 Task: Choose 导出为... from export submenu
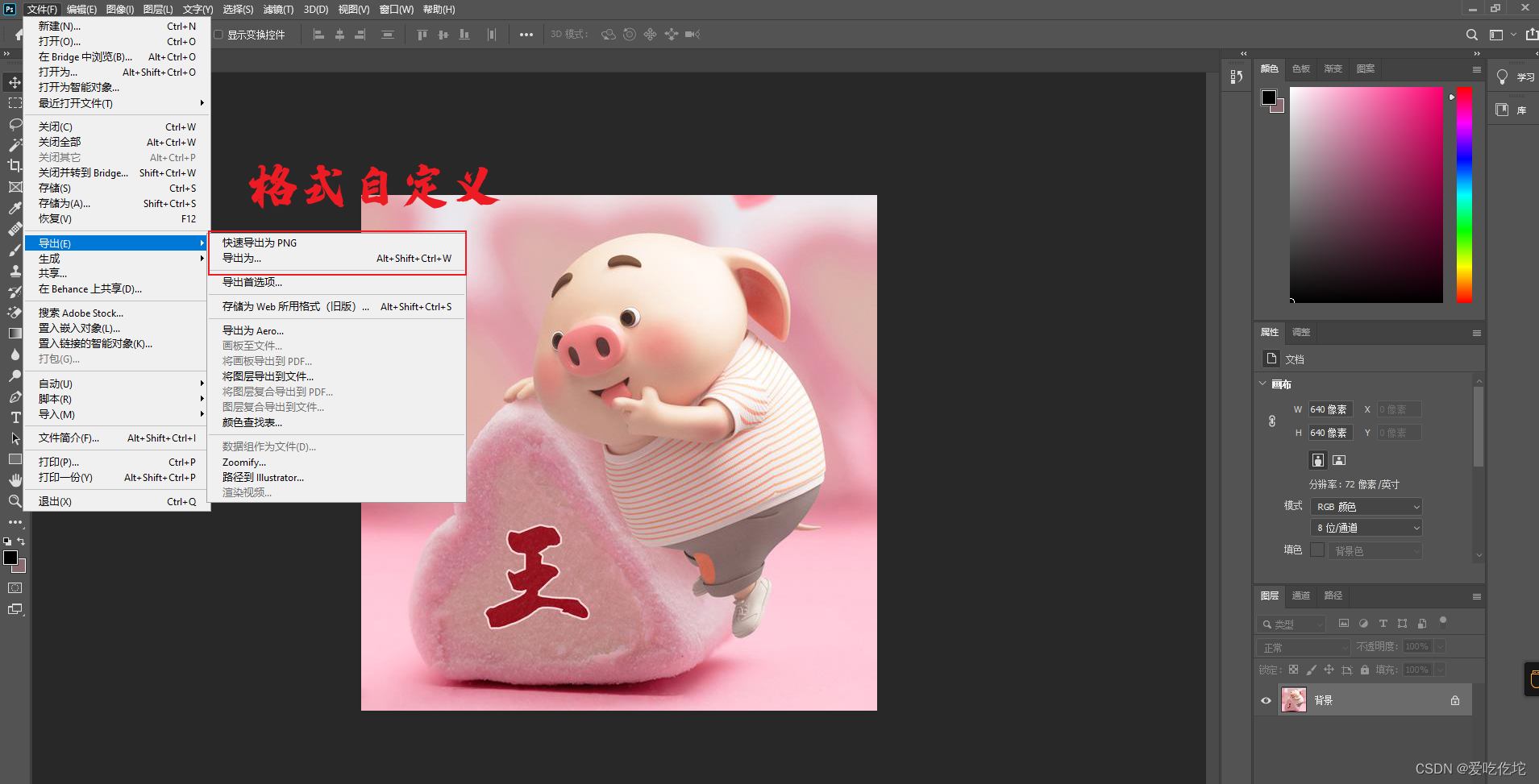[x=337, y=259]
